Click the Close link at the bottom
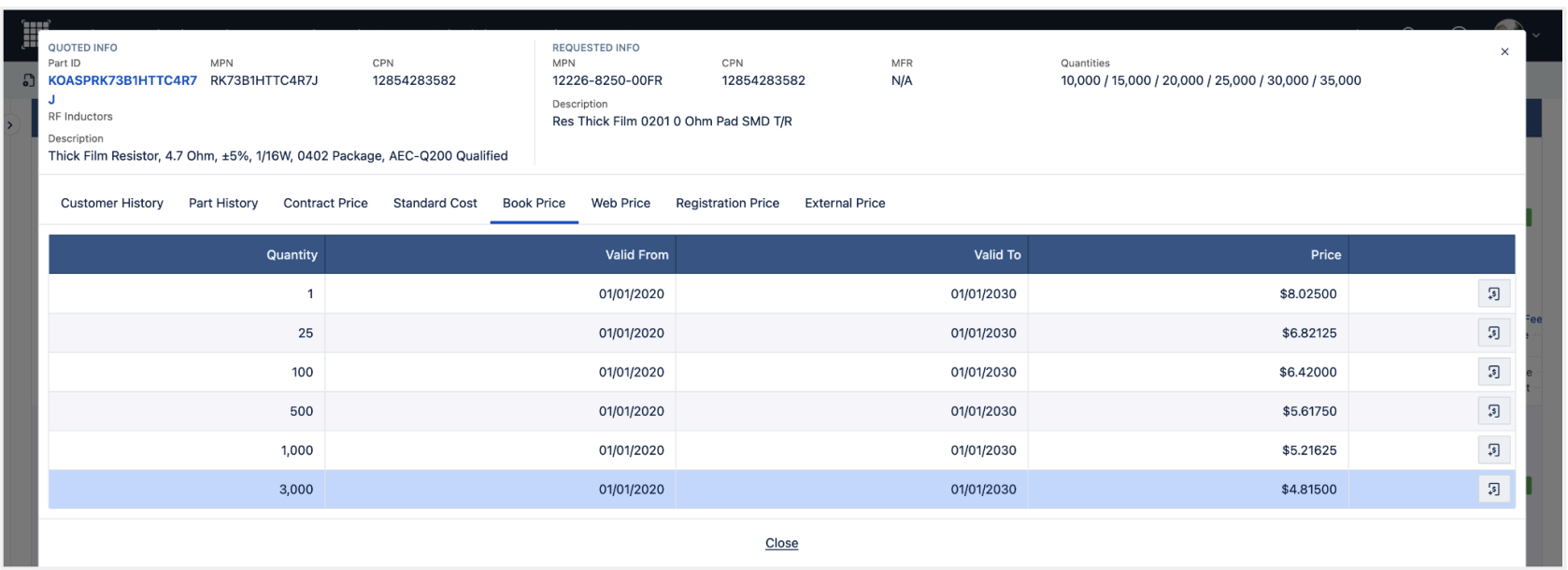1568x570 pixels. point(781,543)
